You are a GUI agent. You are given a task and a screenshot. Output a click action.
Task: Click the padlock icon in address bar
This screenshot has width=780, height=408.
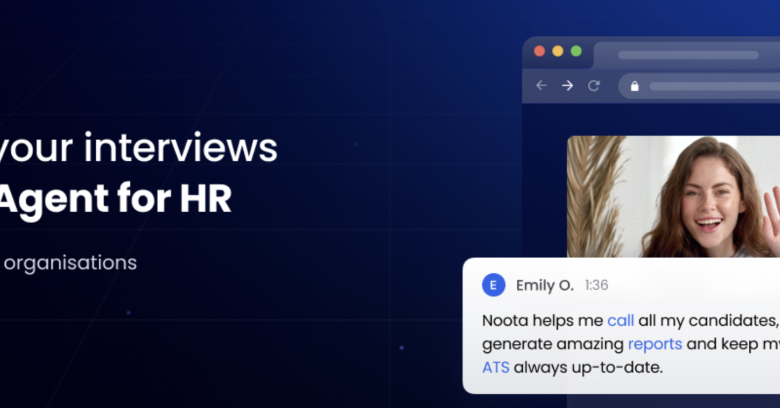[x=634, y=86]
